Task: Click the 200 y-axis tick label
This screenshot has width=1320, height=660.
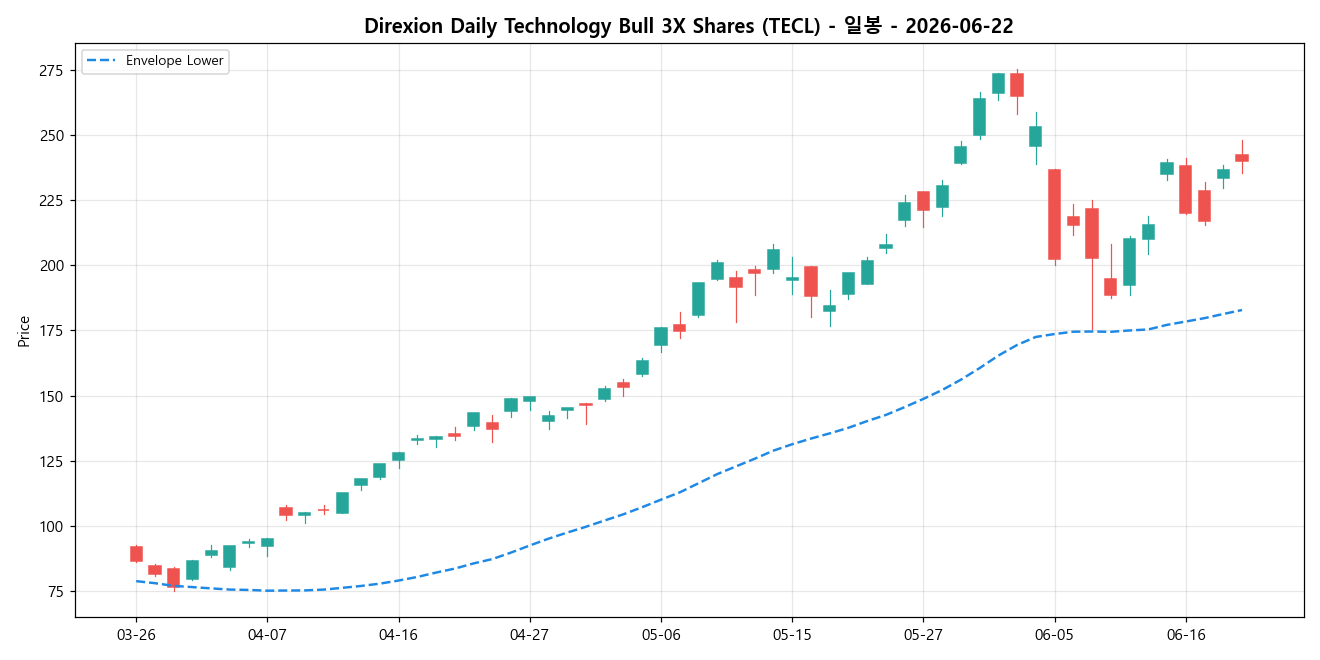Action: click(x=51, y=266)
